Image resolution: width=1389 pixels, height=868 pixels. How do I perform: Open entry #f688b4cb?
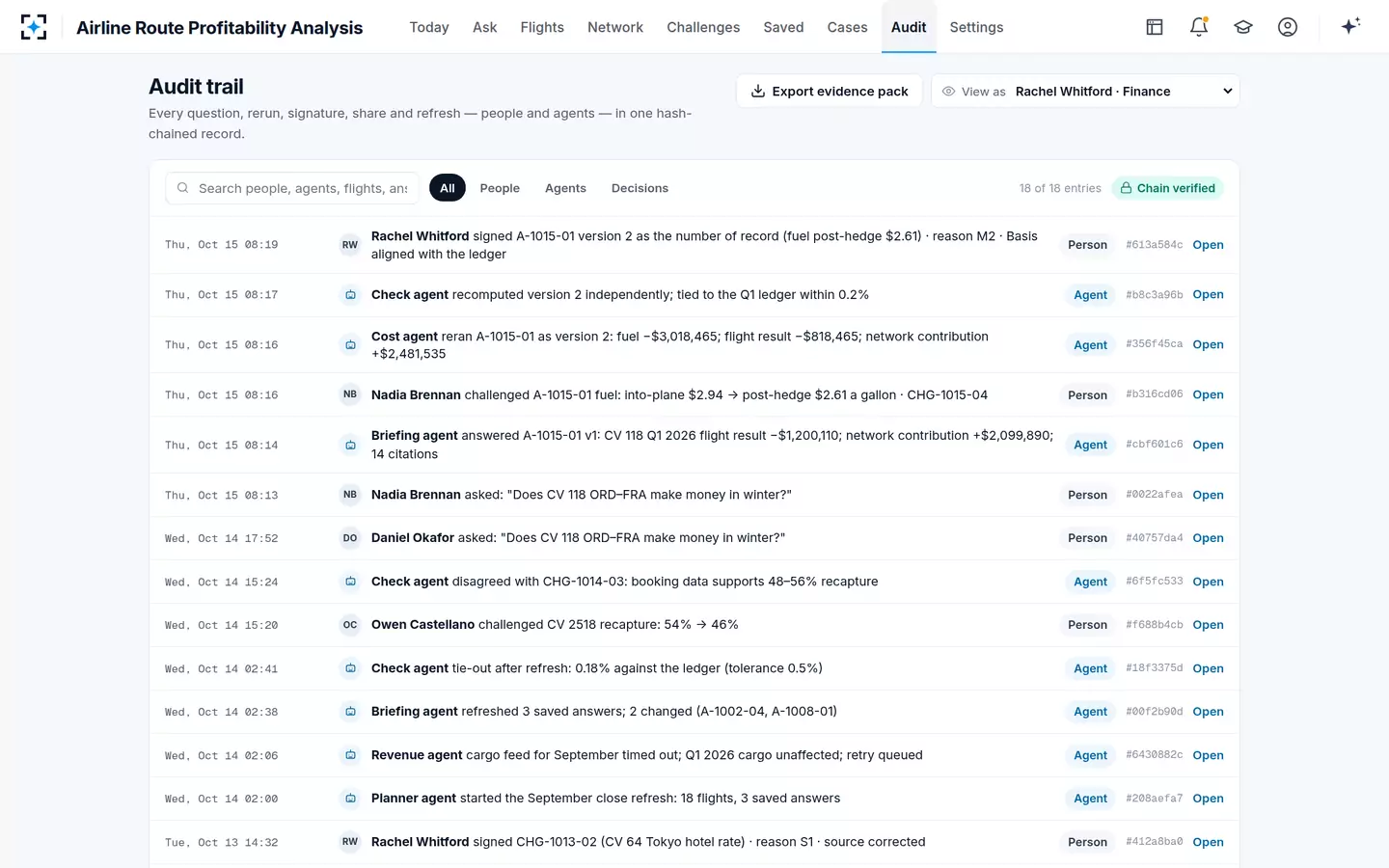1208,625
